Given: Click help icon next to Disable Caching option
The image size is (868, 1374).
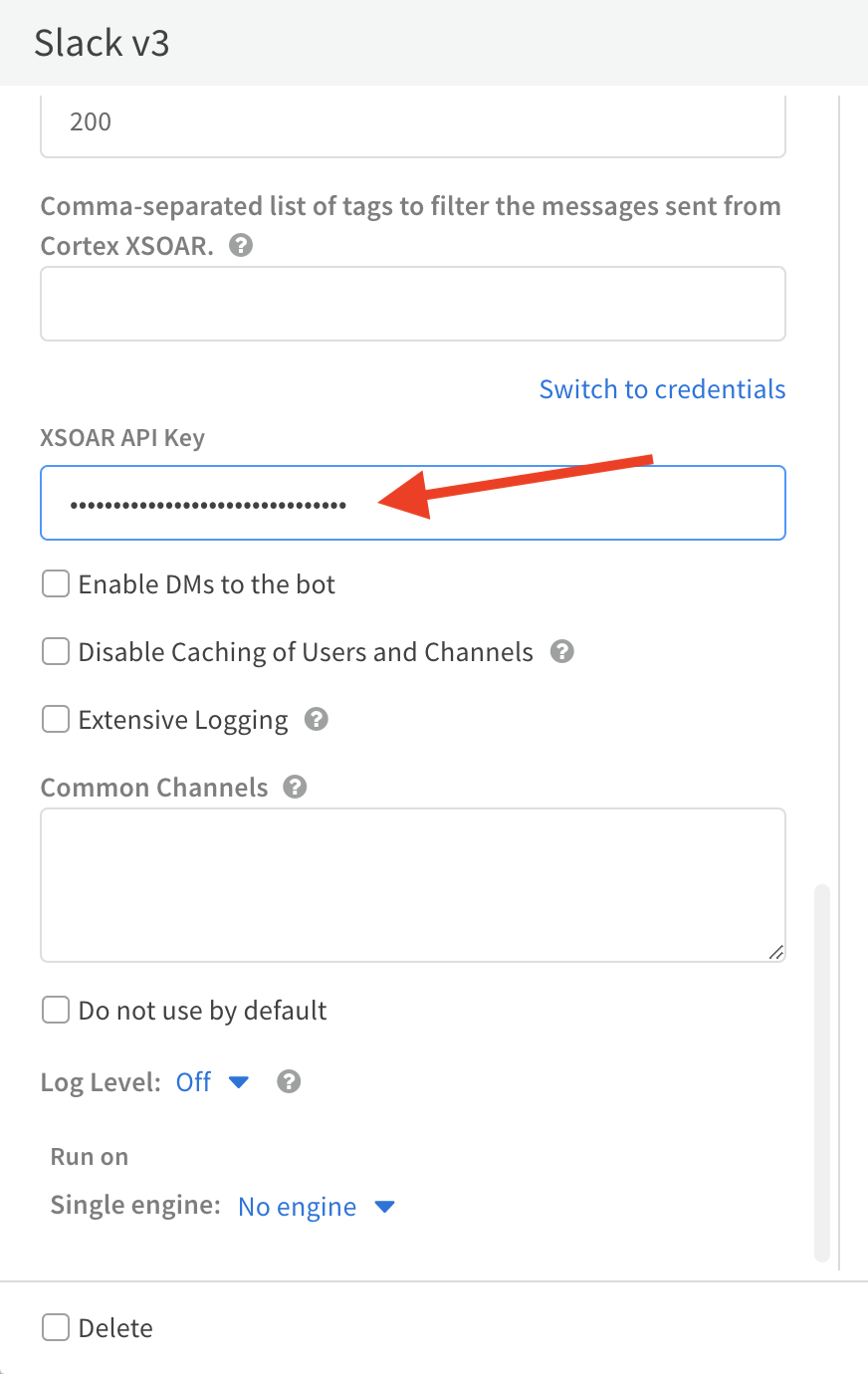Looking at the screenshot, I should (x=562, y=651).
